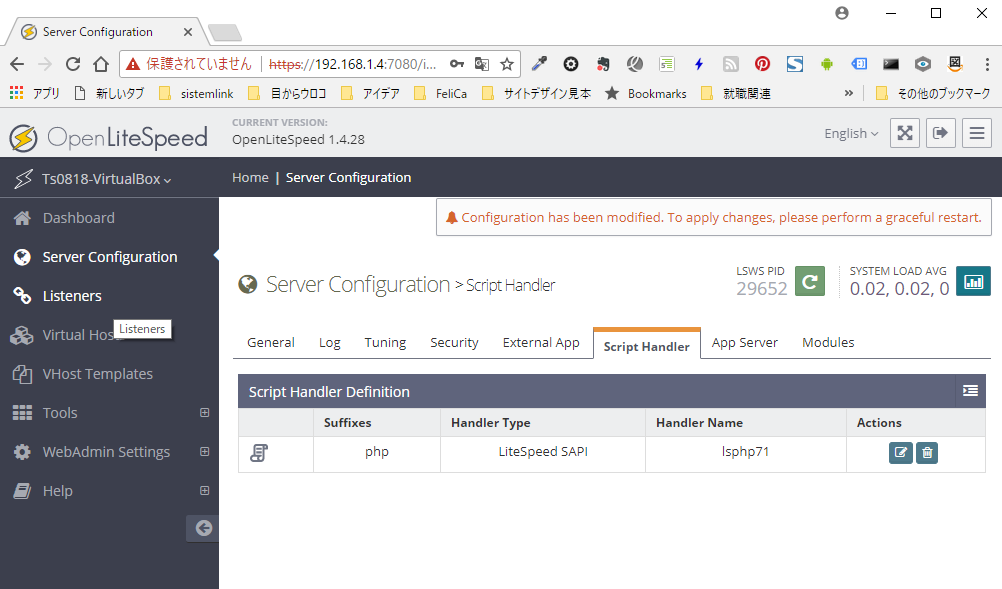
Task: Switch to the App Server tab
Action: coord(745,342)
